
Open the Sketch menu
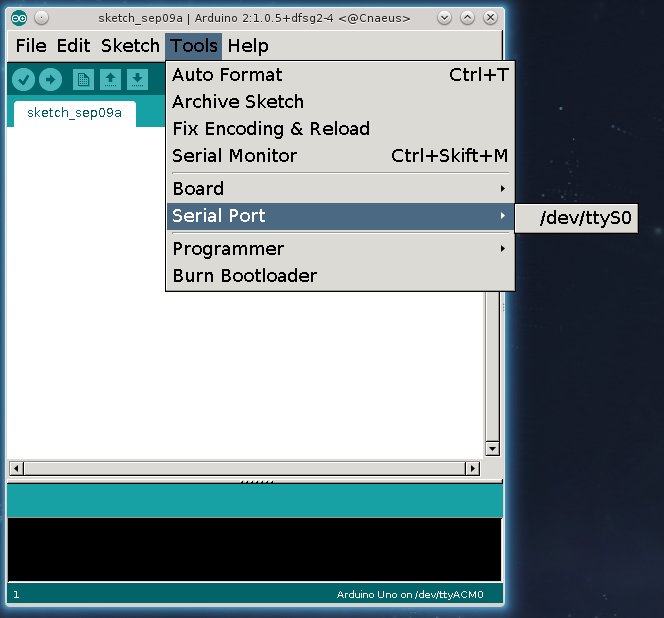pyautogui.click(x=130, y=46)
